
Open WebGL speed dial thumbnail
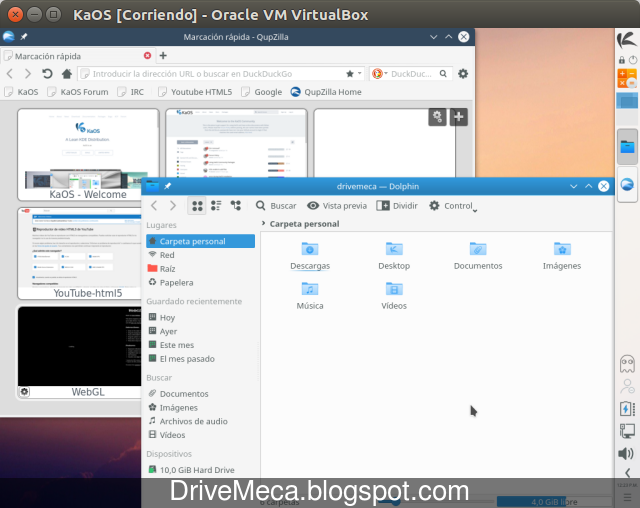[80, 352]
